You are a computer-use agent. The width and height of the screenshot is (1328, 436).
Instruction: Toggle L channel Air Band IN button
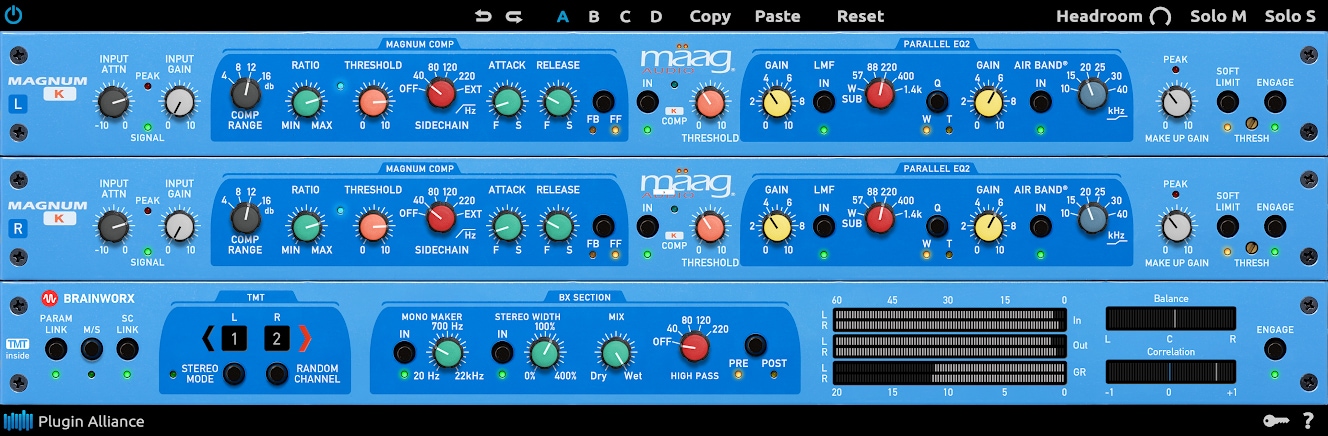[x=1041, y=102]
